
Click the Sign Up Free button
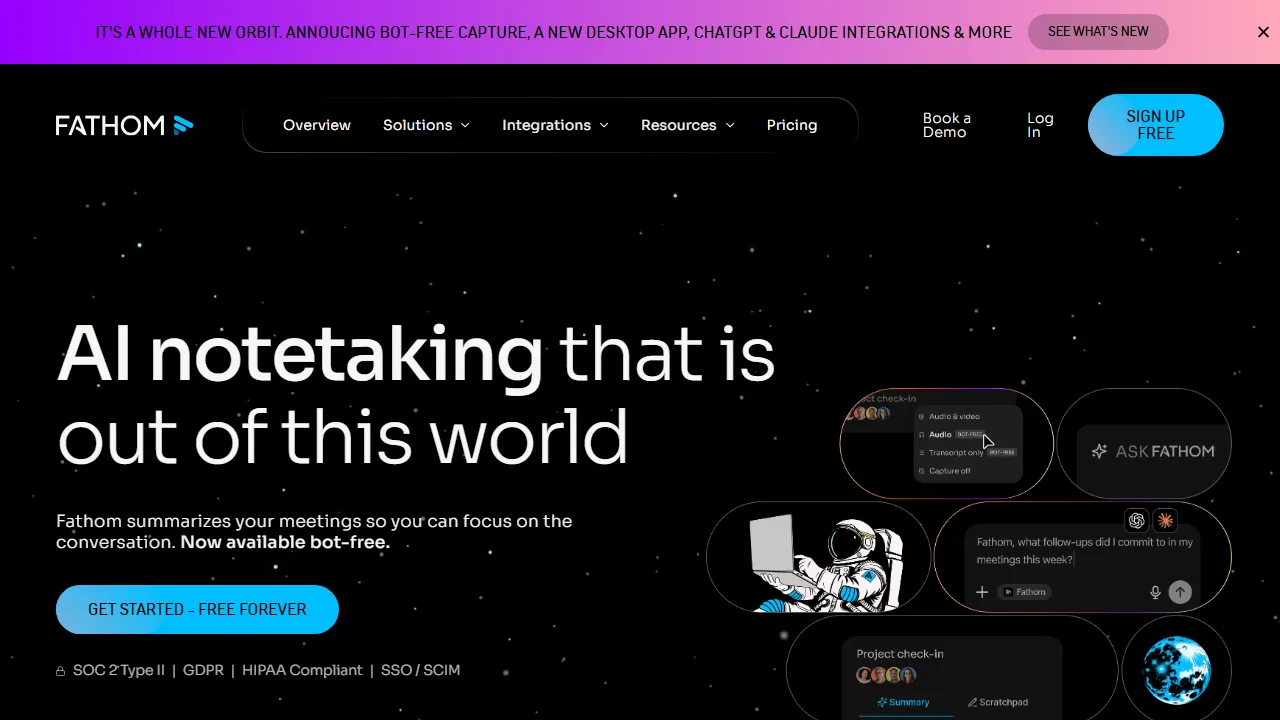1156,125
